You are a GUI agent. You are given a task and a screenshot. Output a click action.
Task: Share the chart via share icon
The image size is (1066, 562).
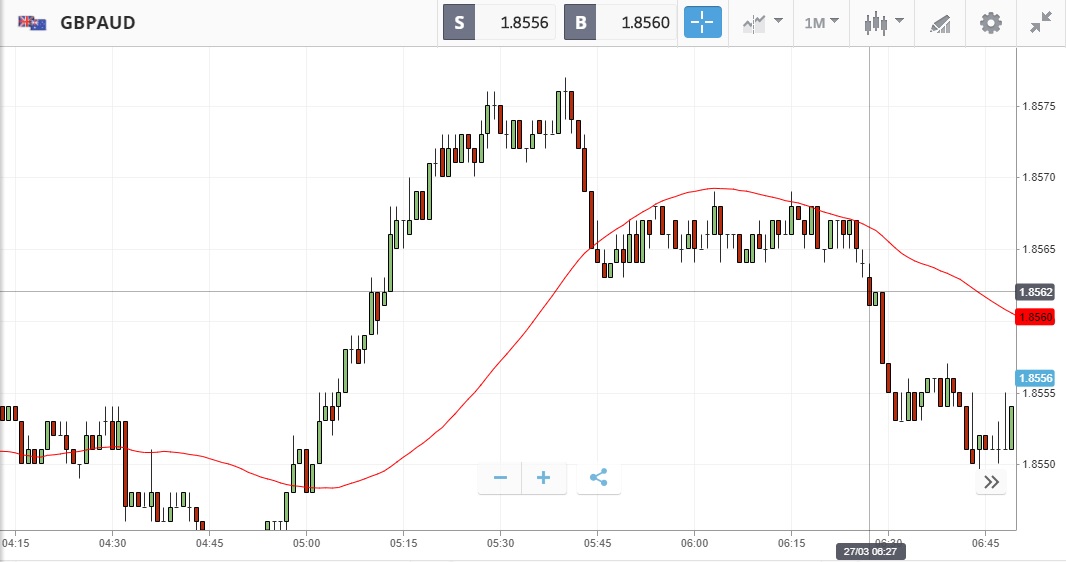[598, 478]
